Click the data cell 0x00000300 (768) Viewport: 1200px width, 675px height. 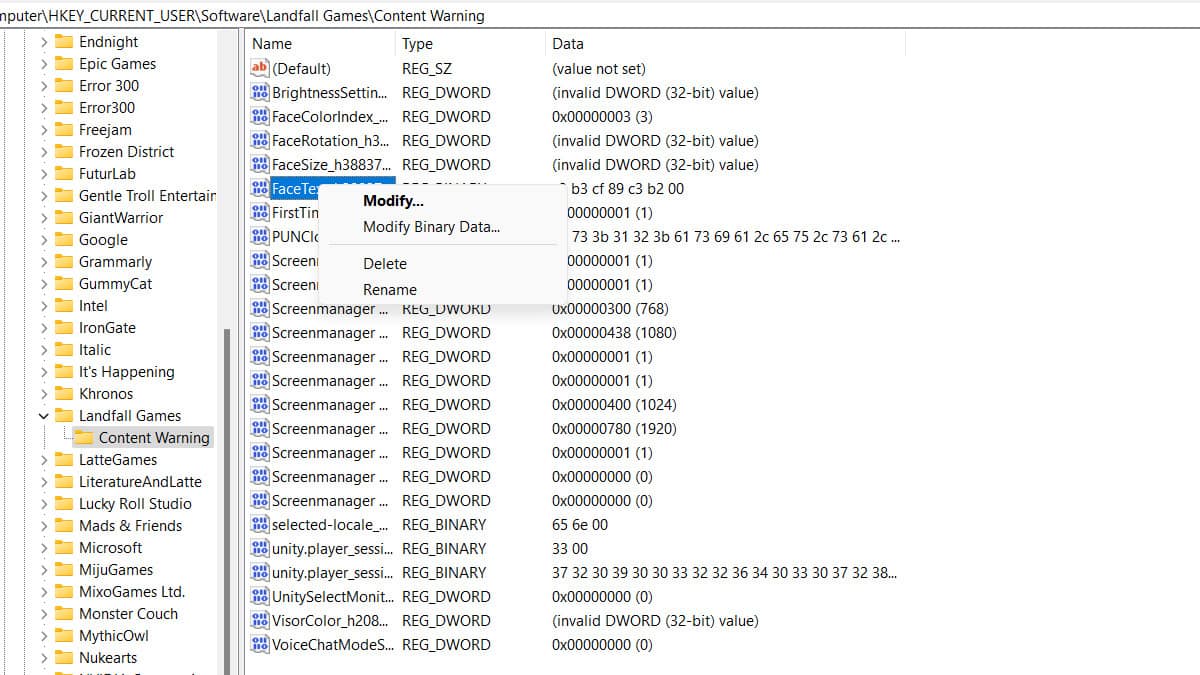pyautogui.click(x=610, y=309)
